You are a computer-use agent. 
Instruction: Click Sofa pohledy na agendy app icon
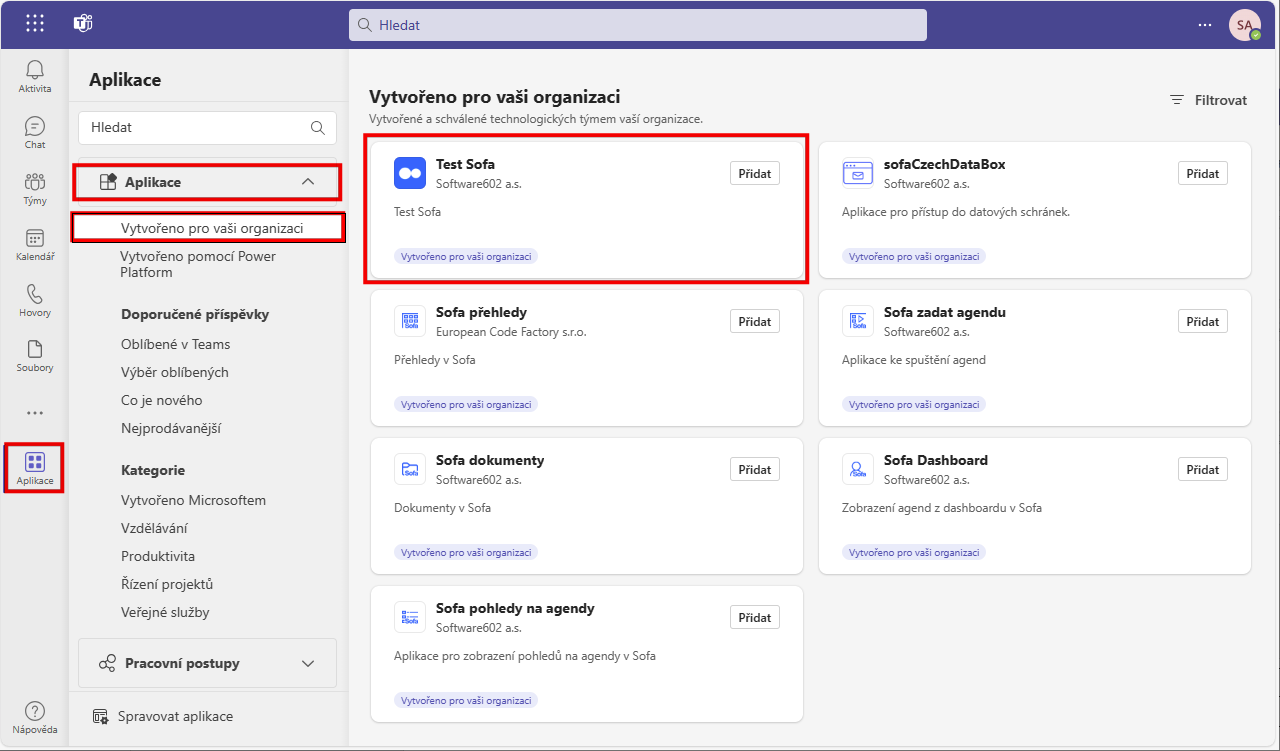click(410, 617)
